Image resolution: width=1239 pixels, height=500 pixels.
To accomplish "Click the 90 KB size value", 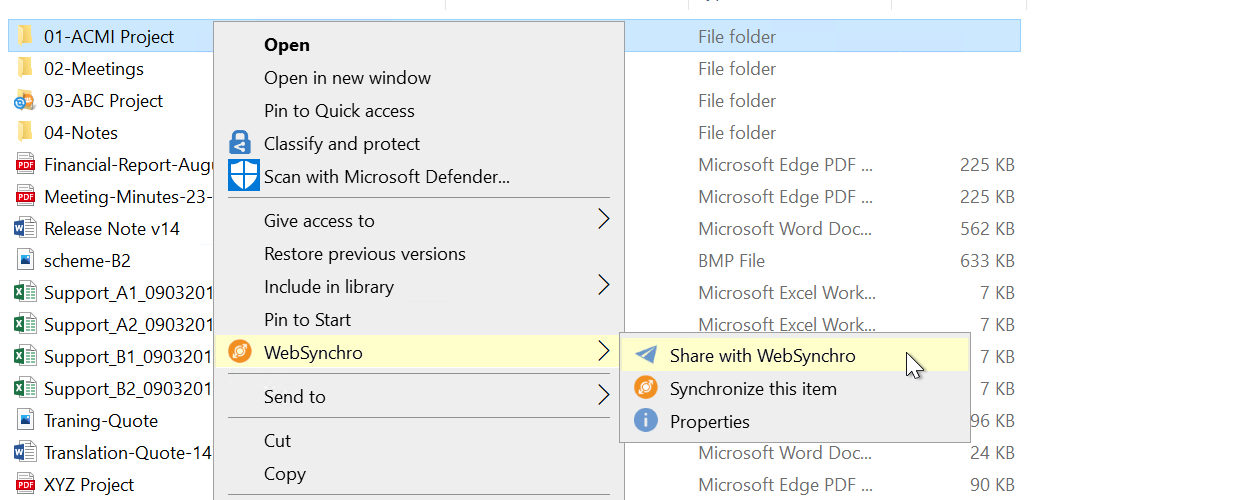I will (992, 484).
